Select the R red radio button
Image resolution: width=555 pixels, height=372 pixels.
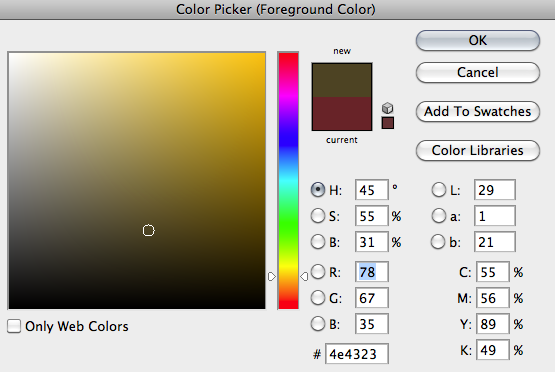(x=317, y=272)
